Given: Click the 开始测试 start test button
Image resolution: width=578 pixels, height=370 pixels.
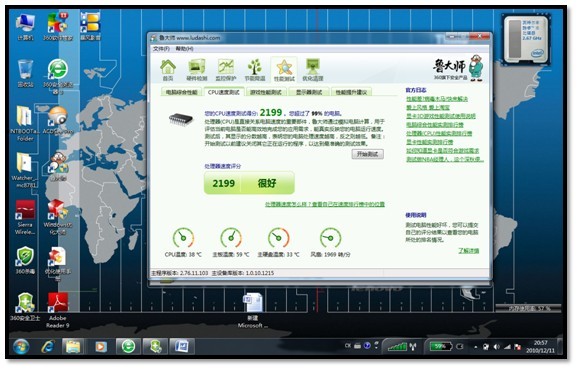Looking at the screenshot, I should (368, 154).
